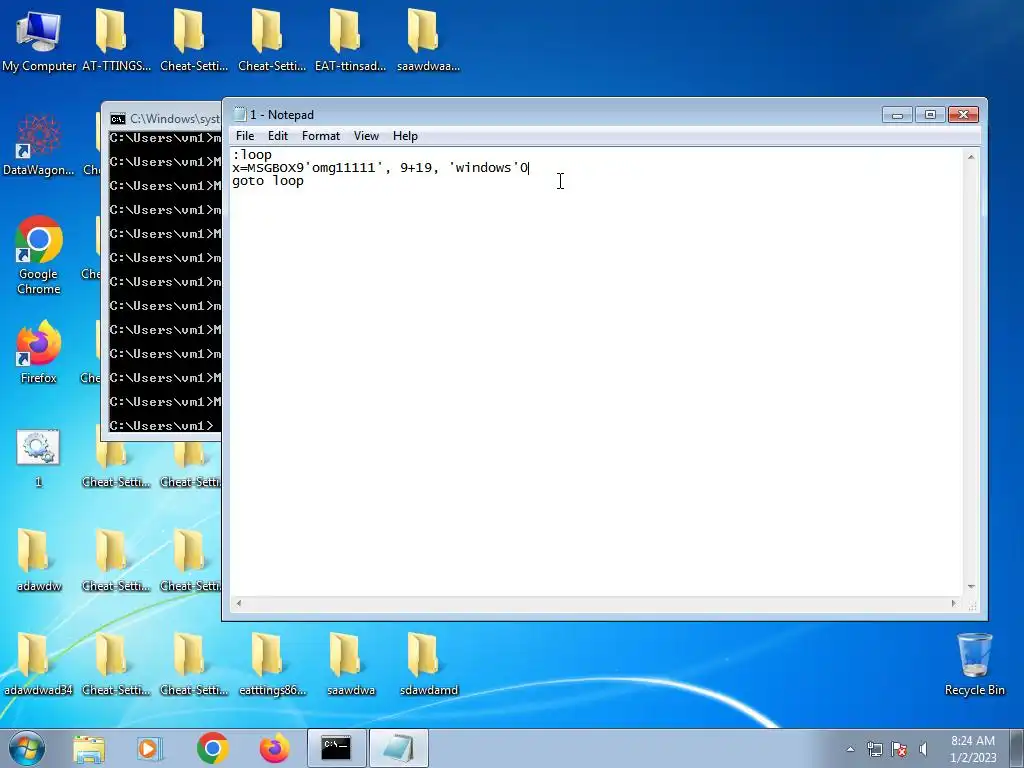Open the Notepad View menu
This screenshot has height=768, width=1024.
point(366,136)
